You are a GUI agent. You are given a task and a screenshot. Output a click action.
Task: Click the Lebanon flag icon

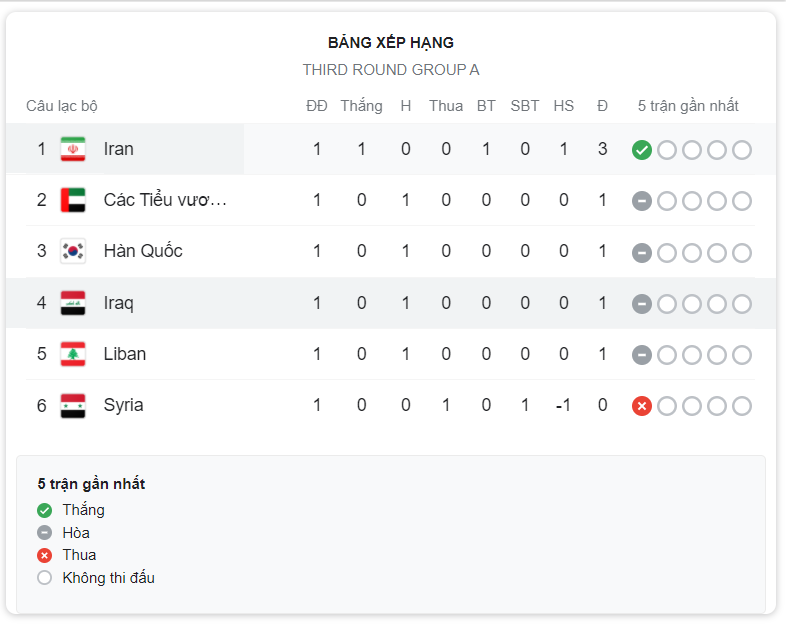(73, 354)
